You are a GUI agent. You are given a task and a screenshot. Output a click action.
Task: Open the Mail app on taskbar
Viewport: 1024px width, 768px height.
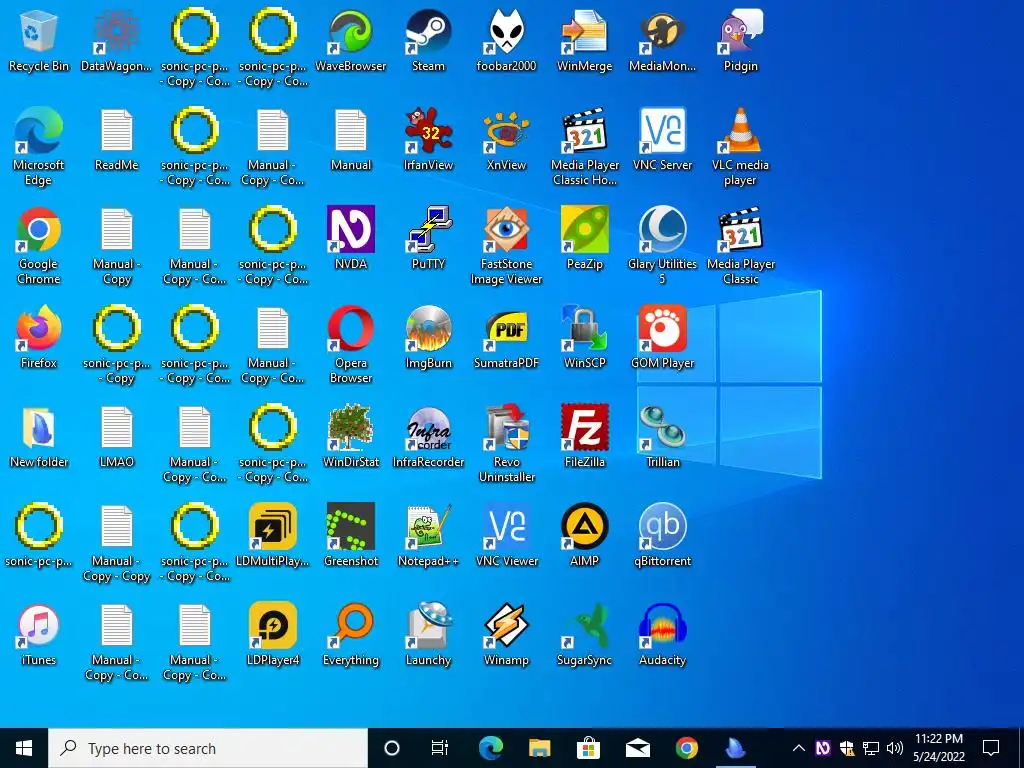click(637, 748)
